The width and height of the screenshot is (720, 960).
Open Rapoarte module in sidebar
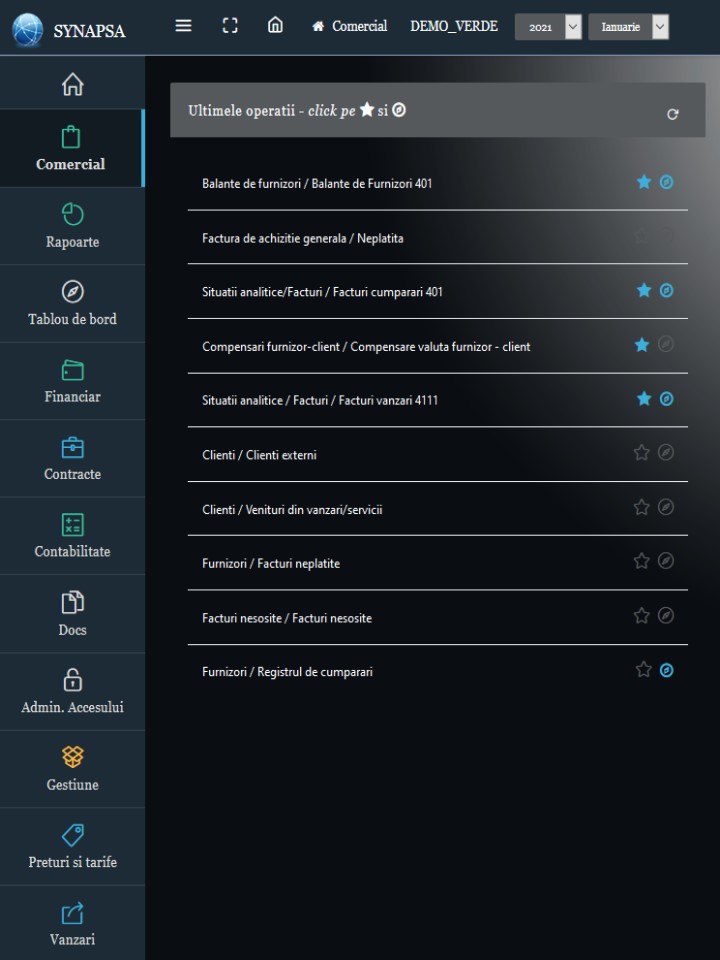(72, 226)
